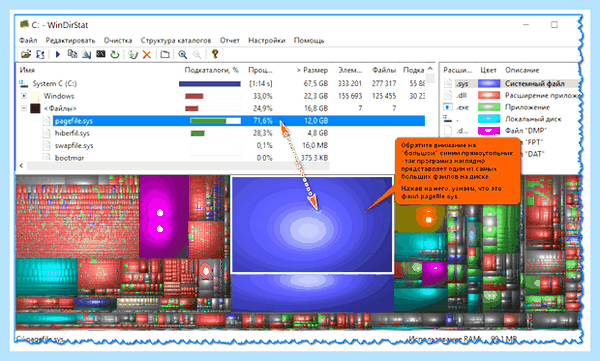The width and height of the screenshot is (600, 361).
Task: Click the swapfile.sys file icon
Action: (46, 145)
